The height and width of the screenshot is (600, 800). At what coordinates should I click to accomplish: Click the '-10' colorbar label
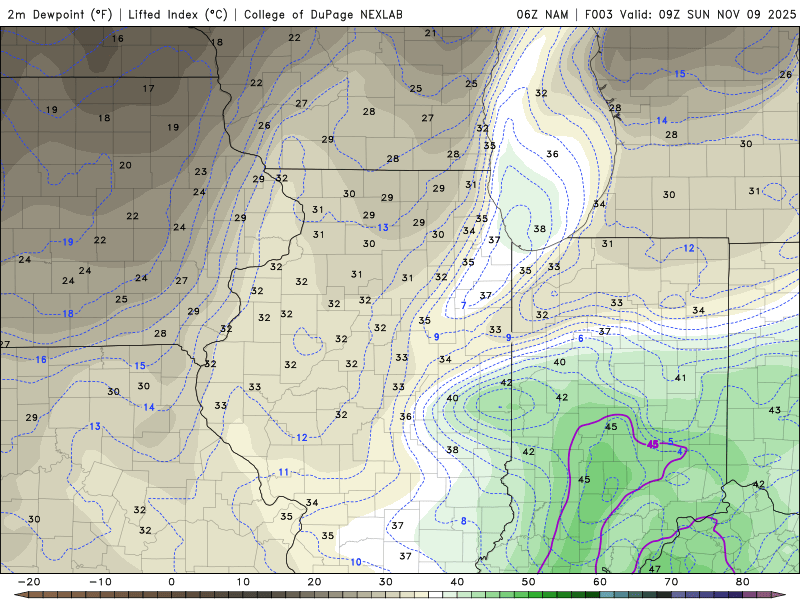pos(100,582)
